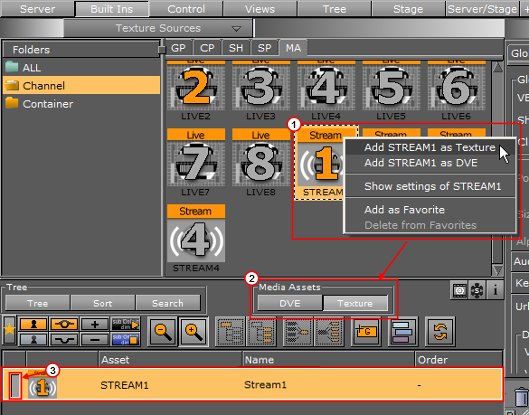
Task: Click the trash can icon
Action: (x=521, y=396)
